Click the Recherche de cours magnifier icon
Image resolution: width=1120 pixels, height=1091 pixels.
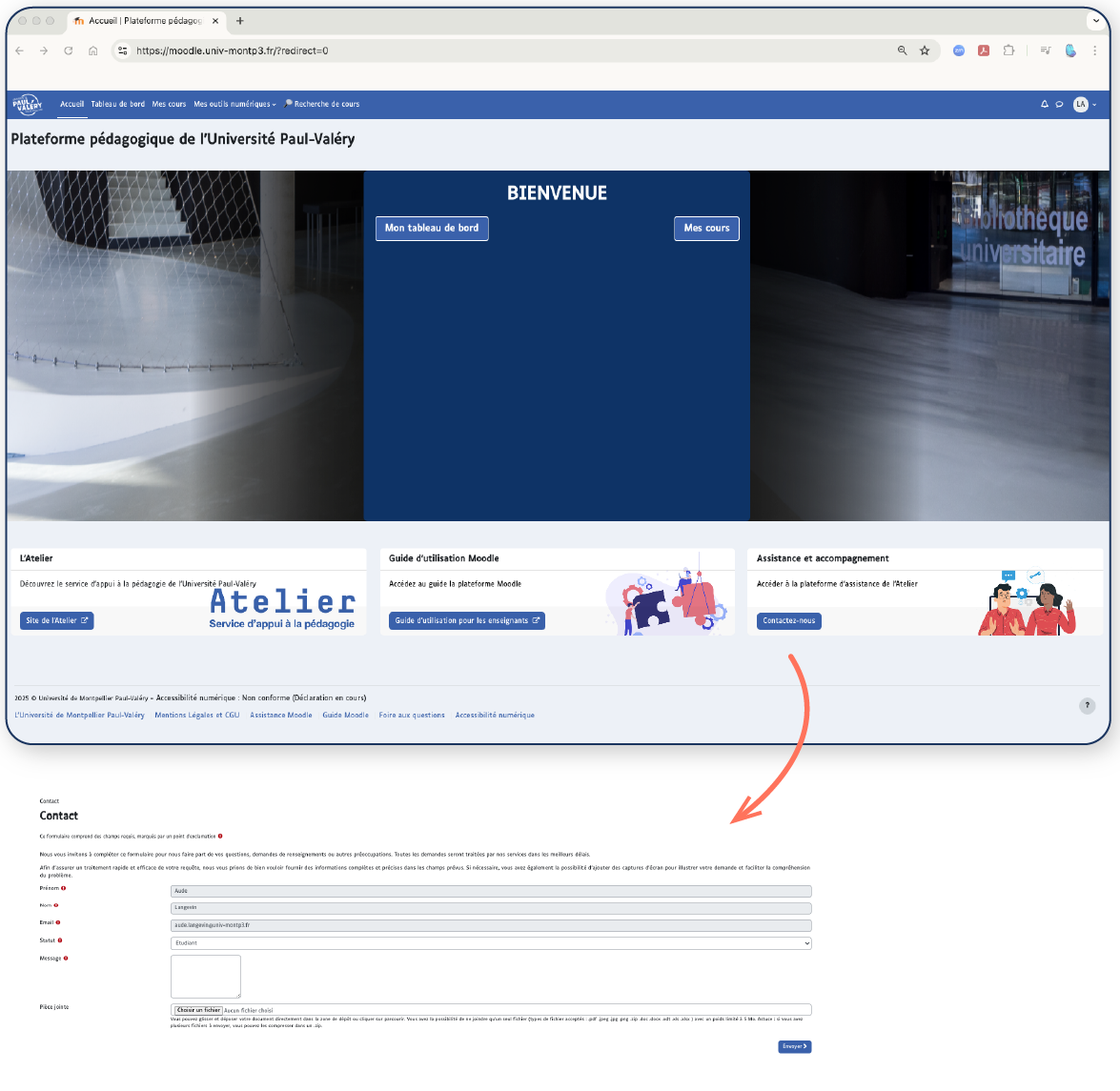tap(288, 104)
